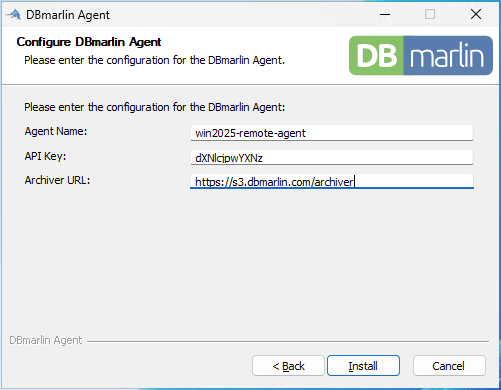Click the DBmarlin logo banner
Viewport: 501px width, 390px height.
coord(421,55)
